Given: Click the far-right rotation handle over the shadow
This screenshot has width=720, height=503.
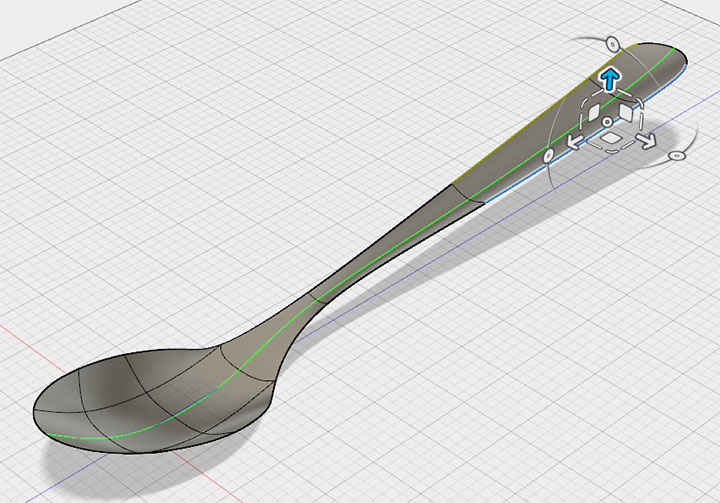Looking at the screenshot, I should click(x=676, y=156).
